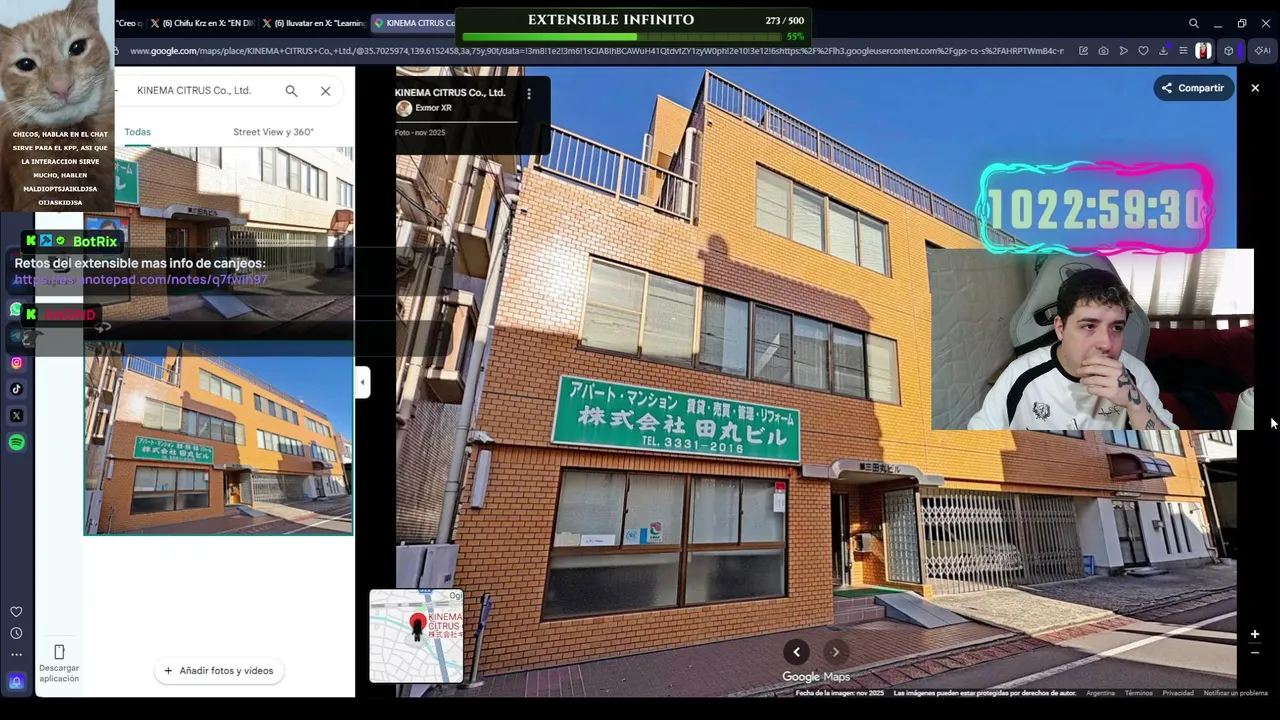Click the notification bell icon in sidebar

pyautogui.click(x=16, y=682)
